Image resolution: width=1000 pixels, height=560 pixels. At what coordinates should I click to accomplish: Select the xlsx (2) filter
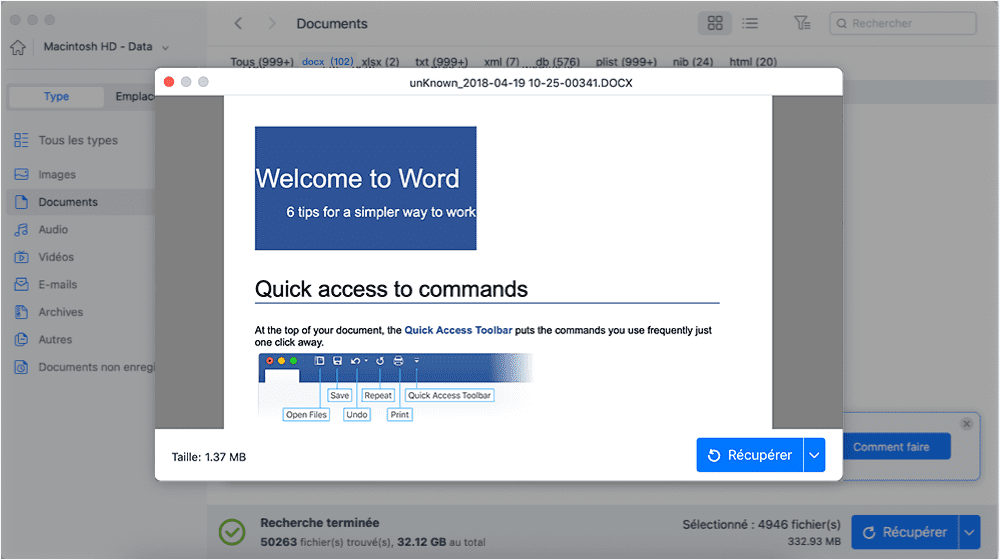tap(380, 62)
